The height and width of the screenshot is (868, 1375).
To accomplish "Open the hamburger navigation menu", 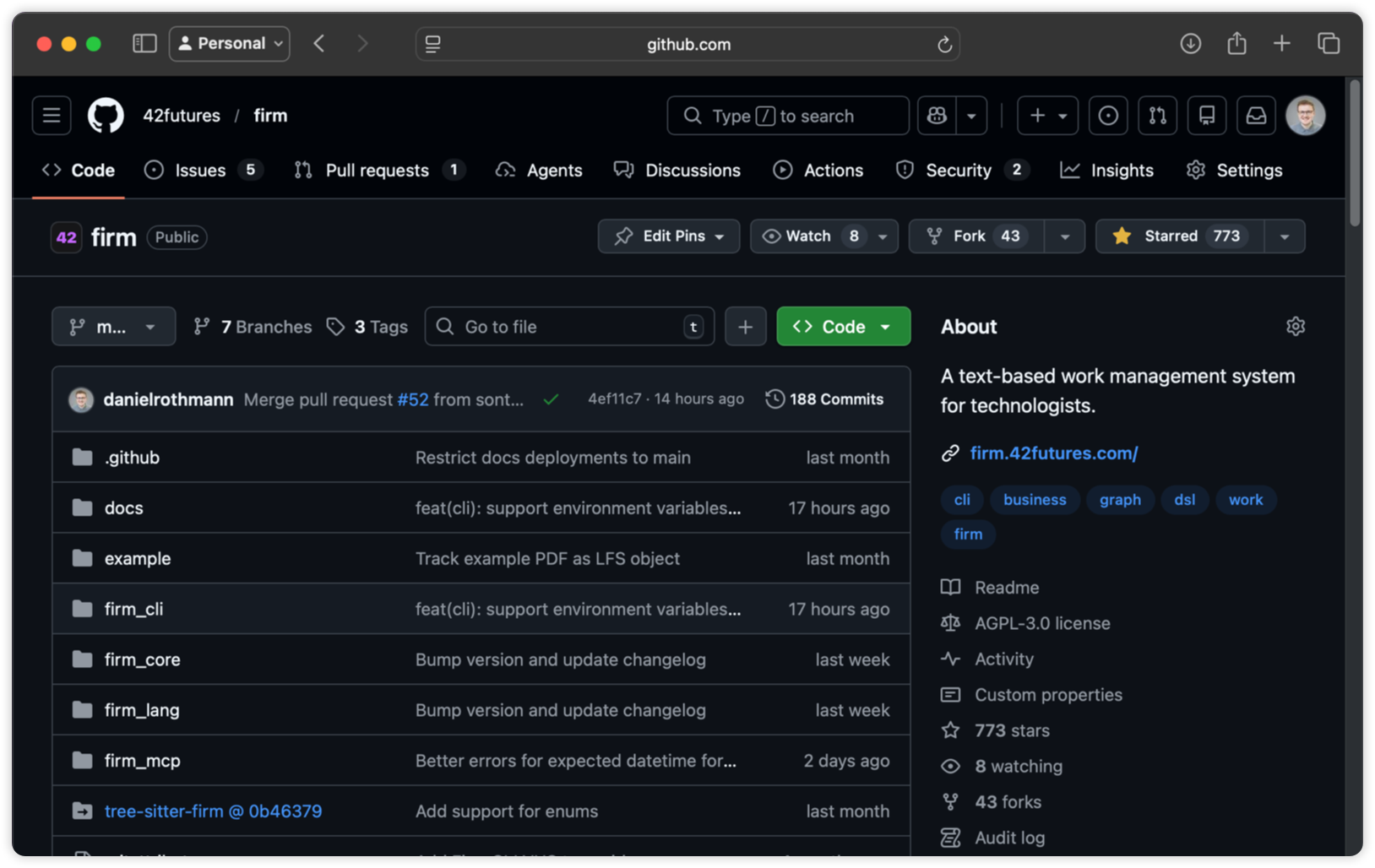I will [x=52, y=116].
